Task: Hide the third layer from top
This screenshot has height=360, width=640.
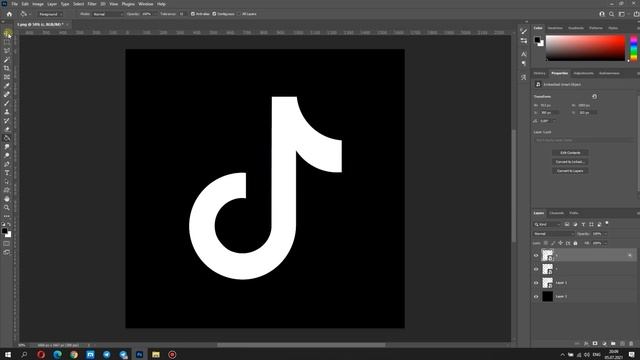Action: click(536, 283)
